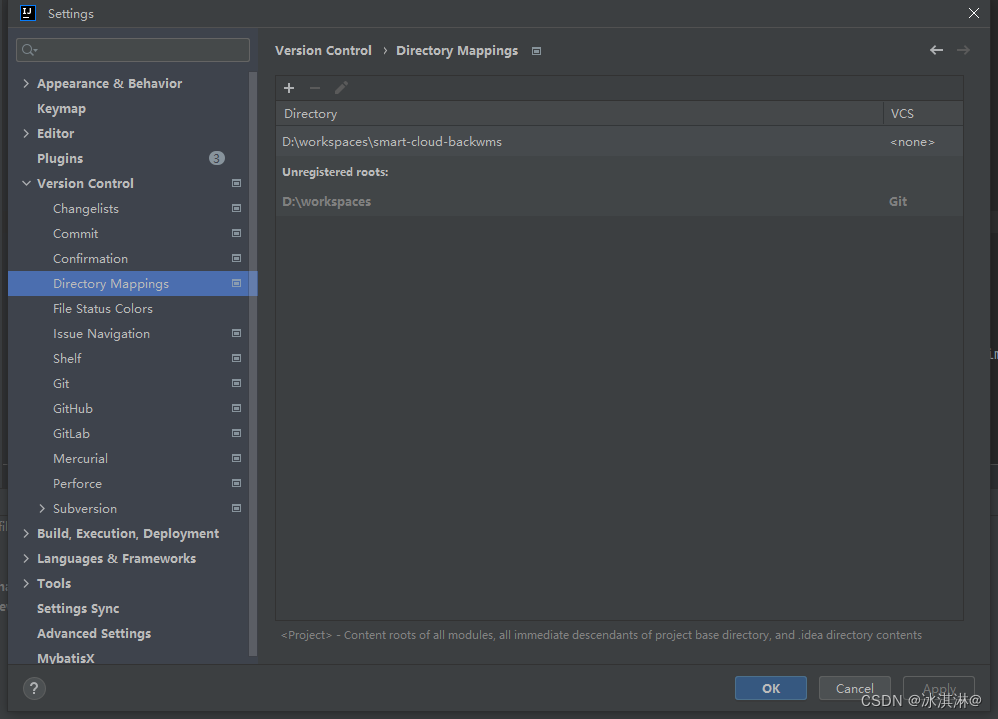
Task: Collapse the Version Control section
Action: click(26, 183)
